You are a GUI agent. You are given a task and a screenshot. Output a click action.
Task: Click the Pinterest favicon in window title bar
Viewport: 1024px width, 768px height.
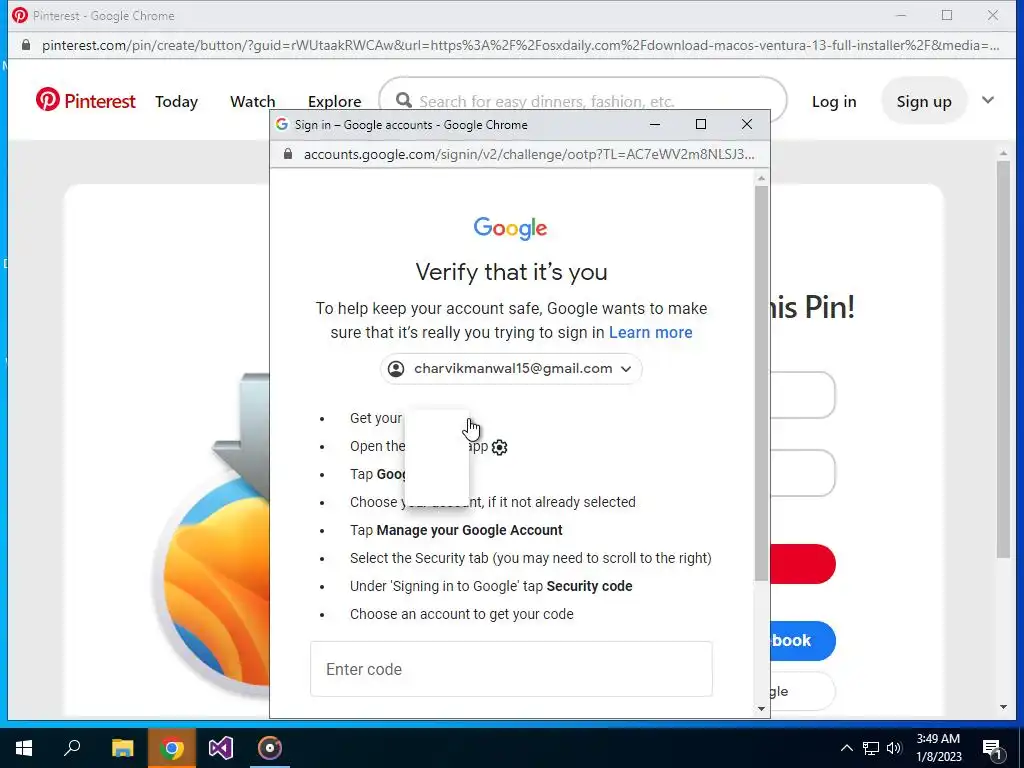coord(20,15)
